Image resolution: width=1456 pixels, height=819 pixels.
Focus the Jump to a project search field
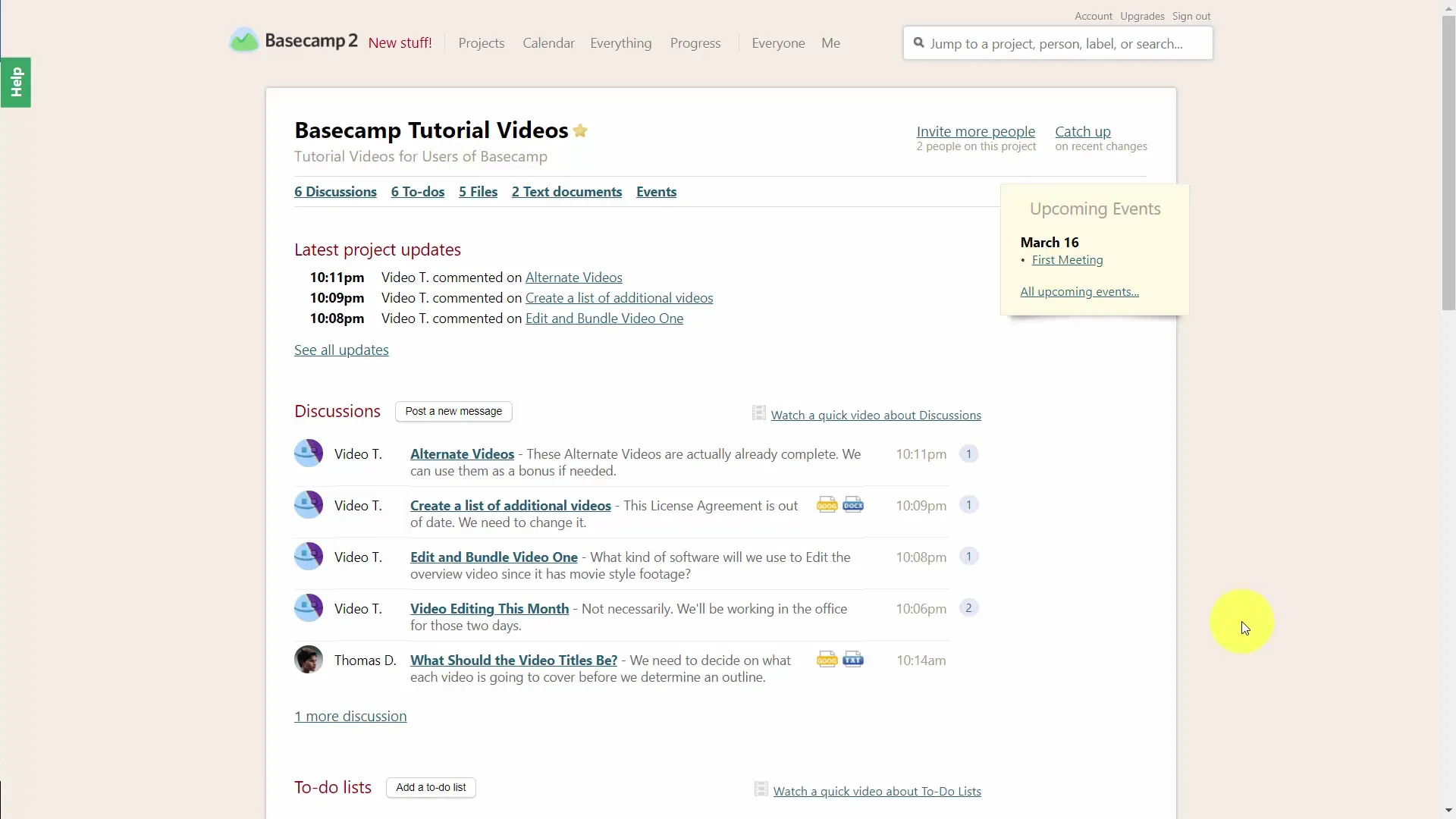[x=1058, y=43]
